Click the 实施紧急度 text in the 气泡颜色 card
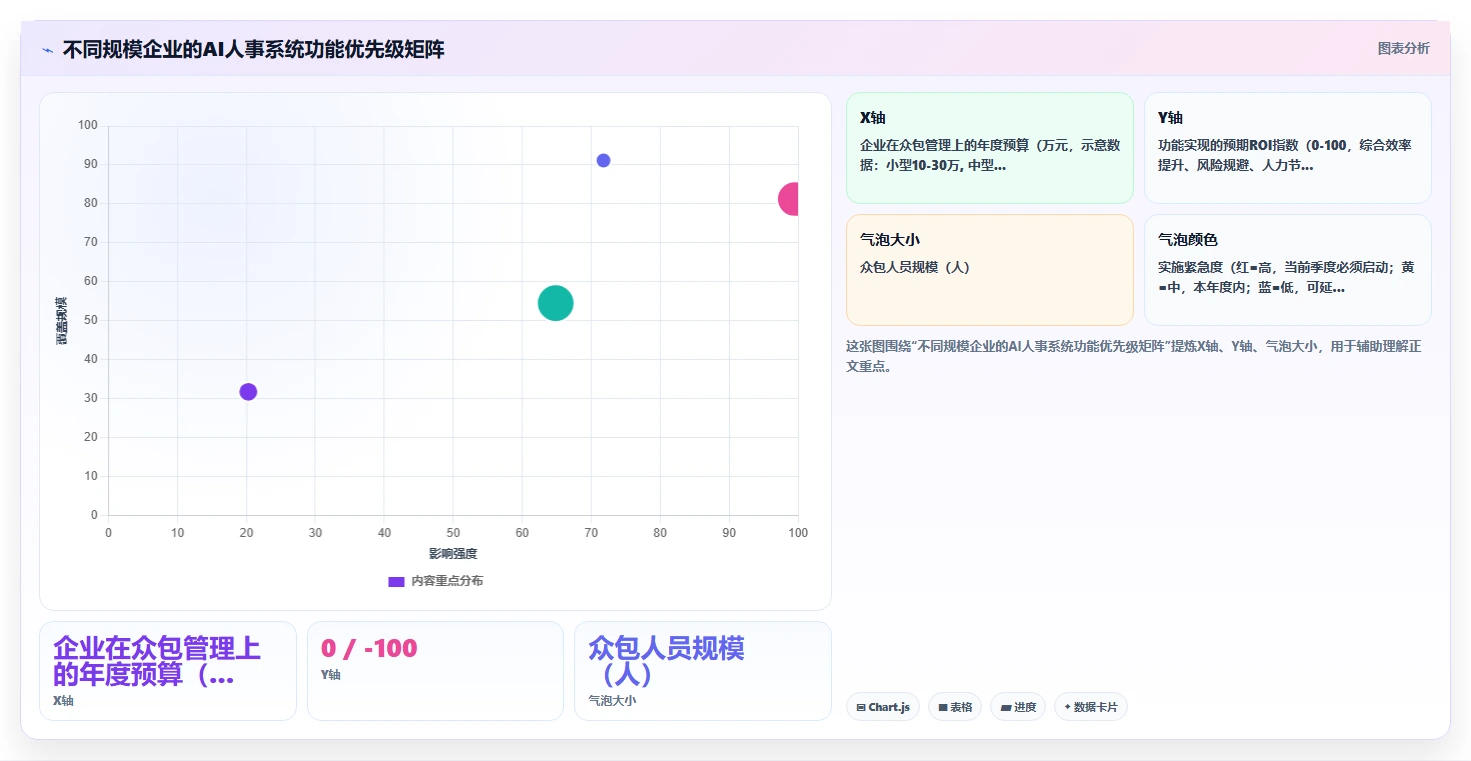This screenshot has width=1471, height=761. [1286, 277]
